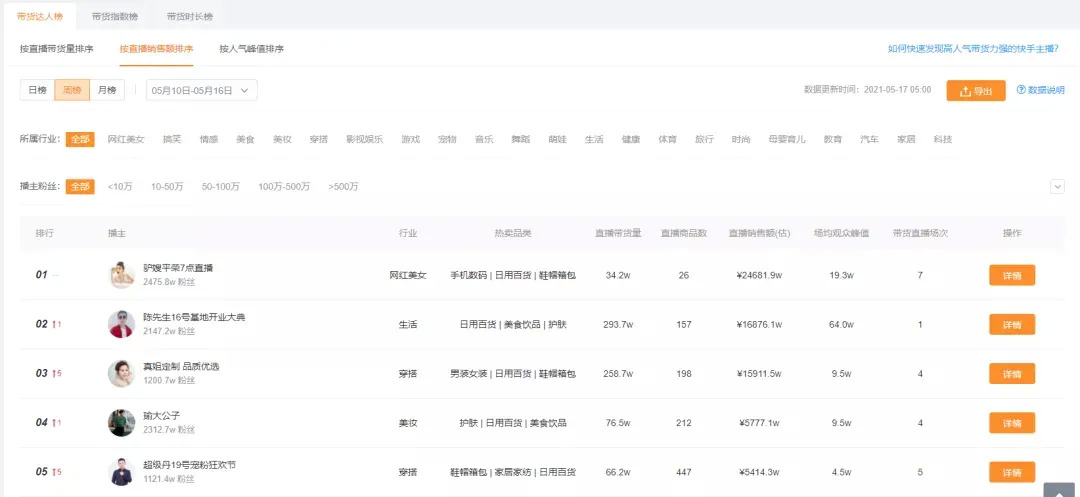This screenshot has width=1080, height=497.
Task: Filter followers by <10万
Action: pyautogui.click(x=120, y=187)
